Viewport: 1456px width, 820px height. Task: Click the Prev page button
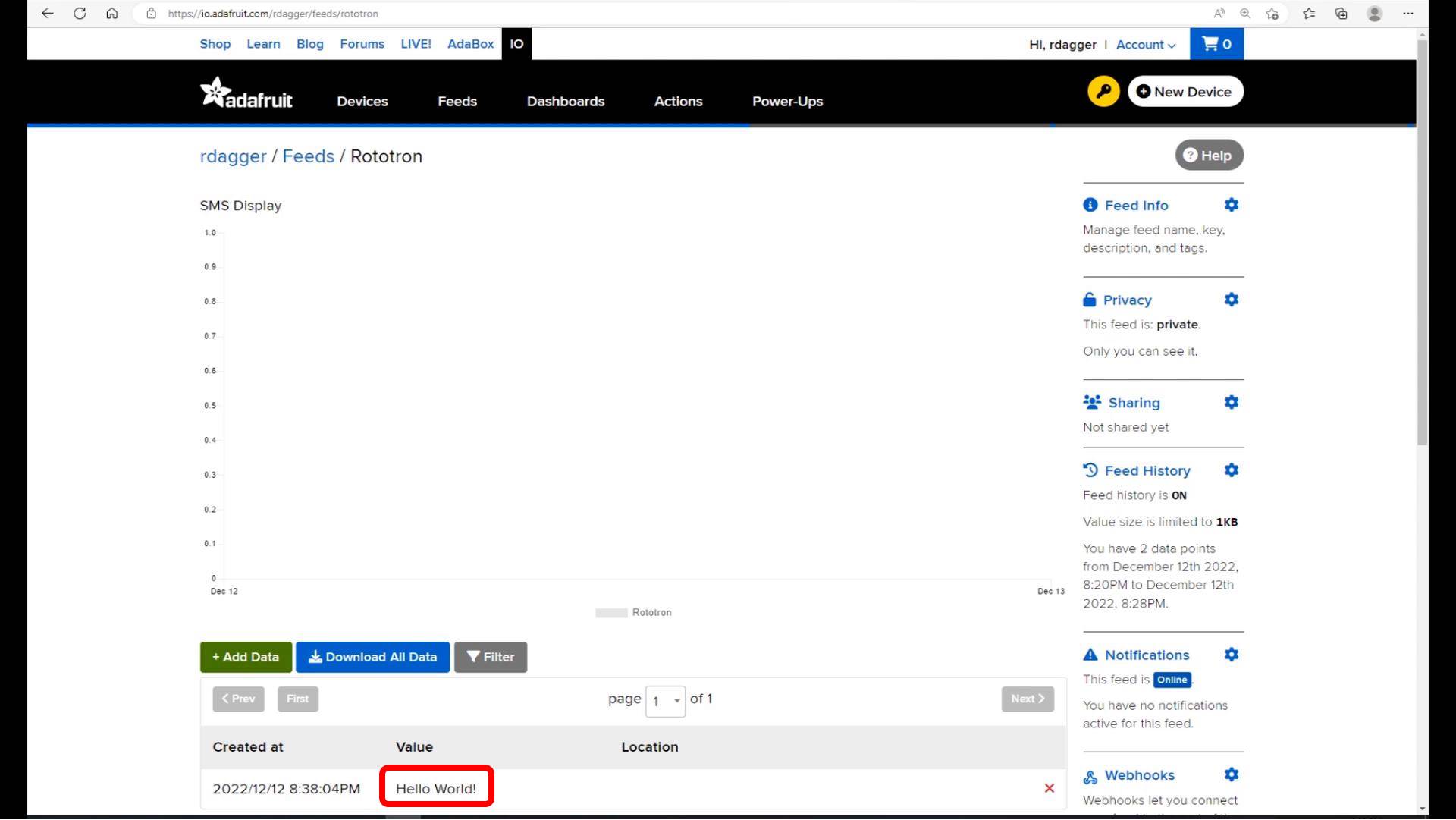click(238, 699)
